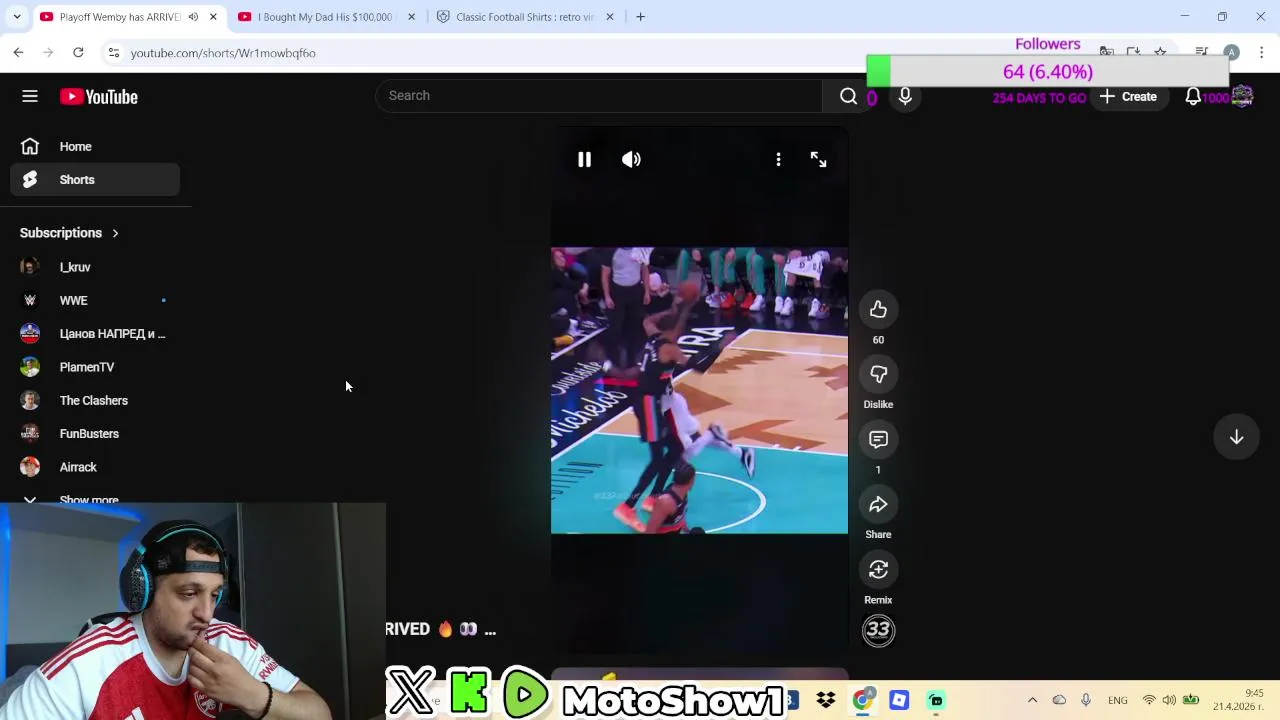The height and width of the screenshot is (720, 1280).
Task: Switch to Classic Football Shirts tab
Action: 525,17
